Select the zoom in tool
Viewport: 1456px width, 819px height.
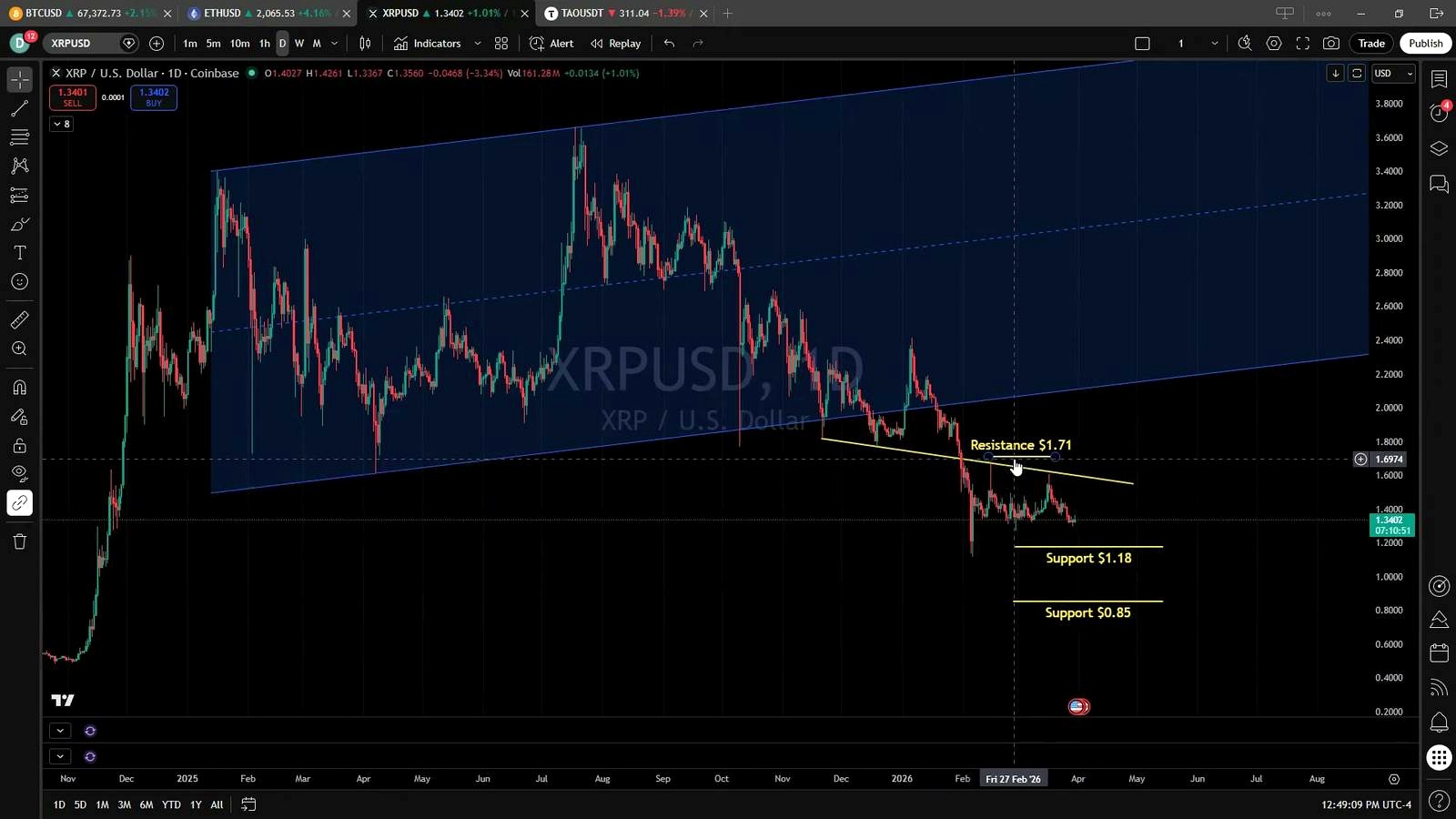pyautogui.click(x=19, y=349)
